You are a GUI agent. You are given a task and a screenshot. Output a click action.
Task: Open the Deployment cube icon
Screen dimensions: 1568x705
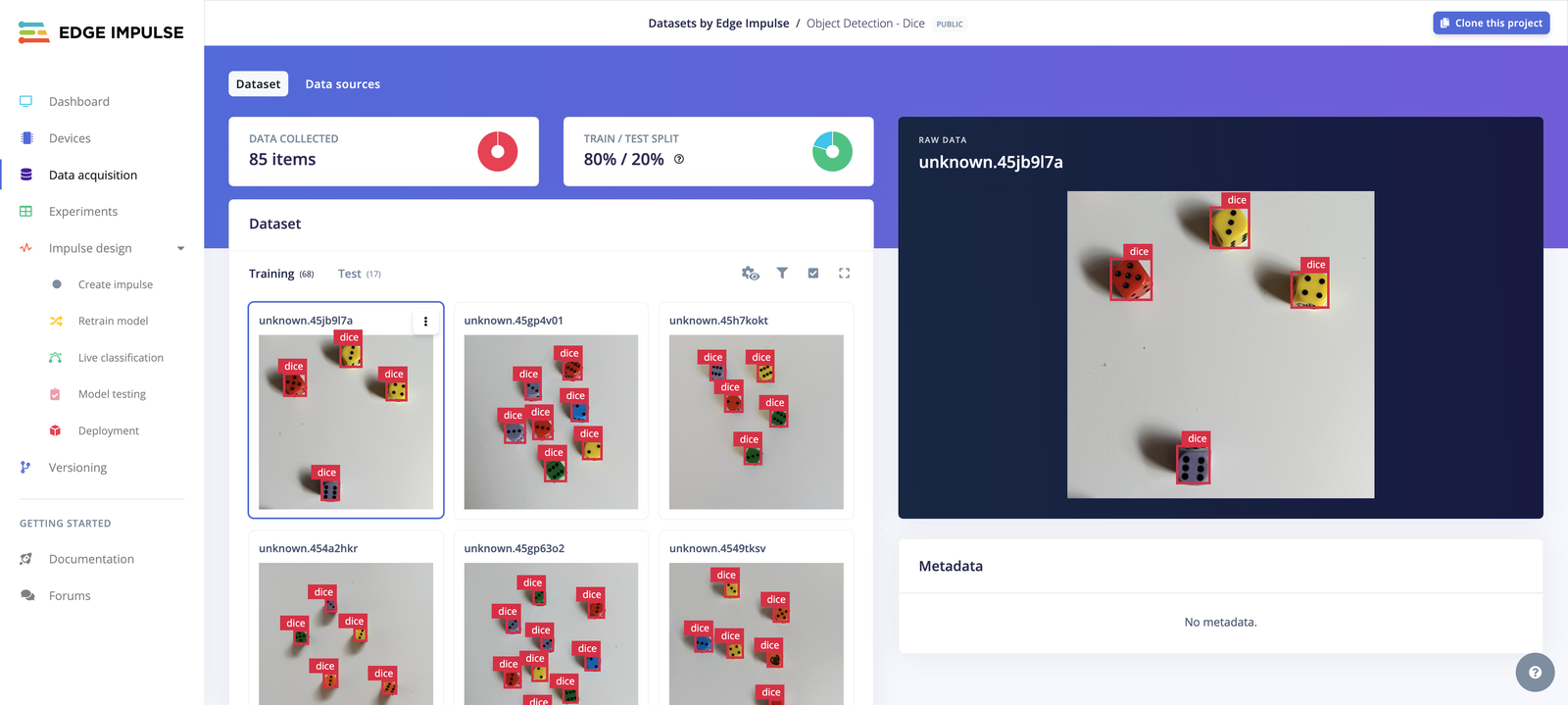click(56, 430)
